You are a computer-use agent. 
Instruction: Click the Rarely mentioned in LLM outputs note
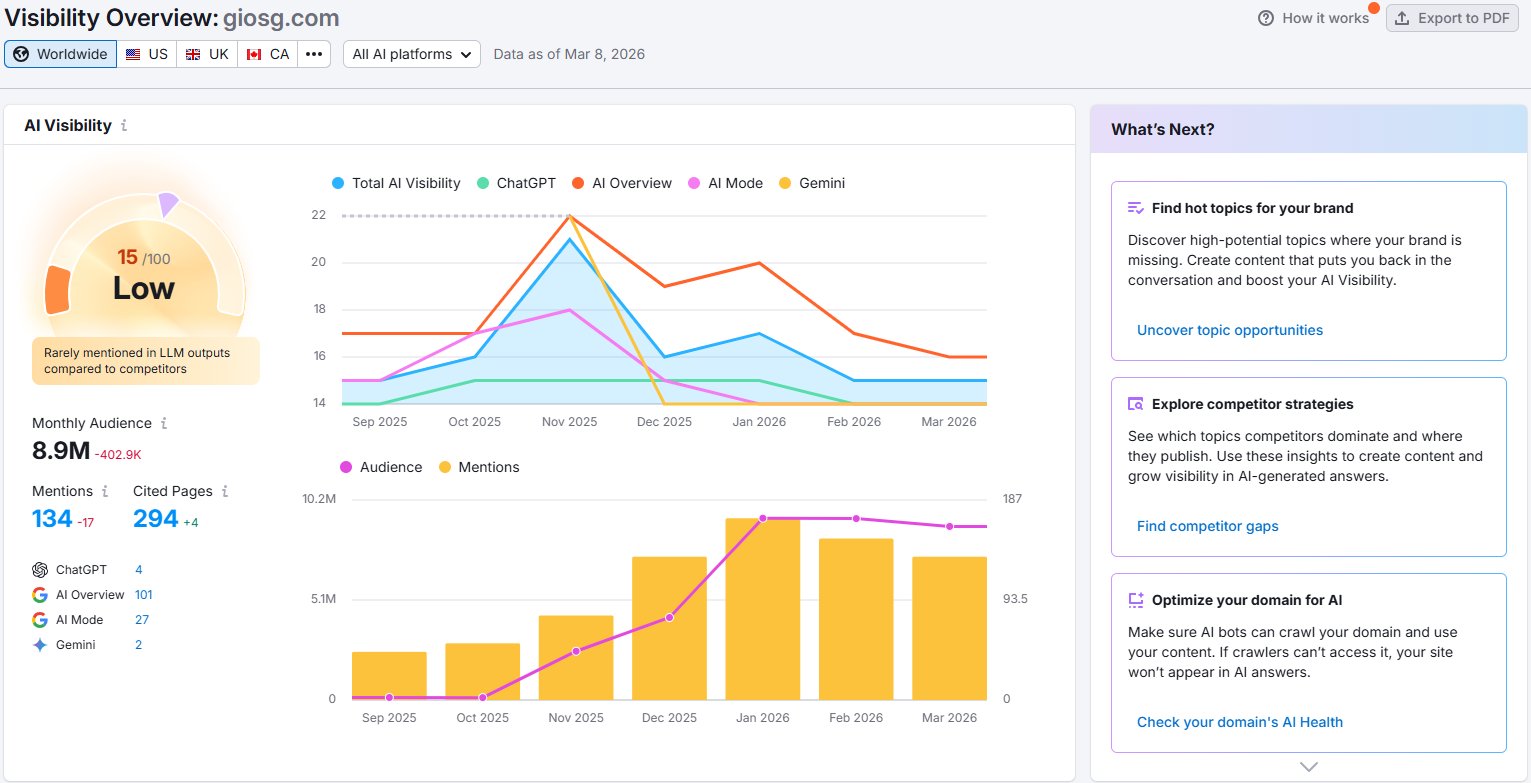[x=145, y=361]
